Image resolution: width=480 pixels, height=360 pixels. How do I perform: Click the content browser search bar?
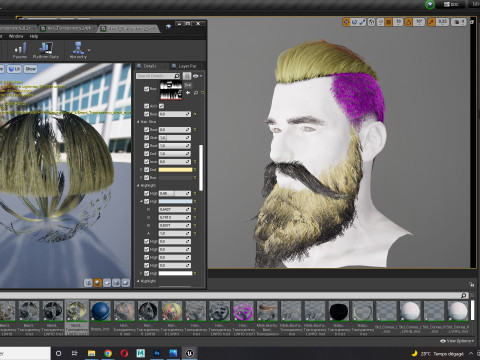click(x=234, y=295)
